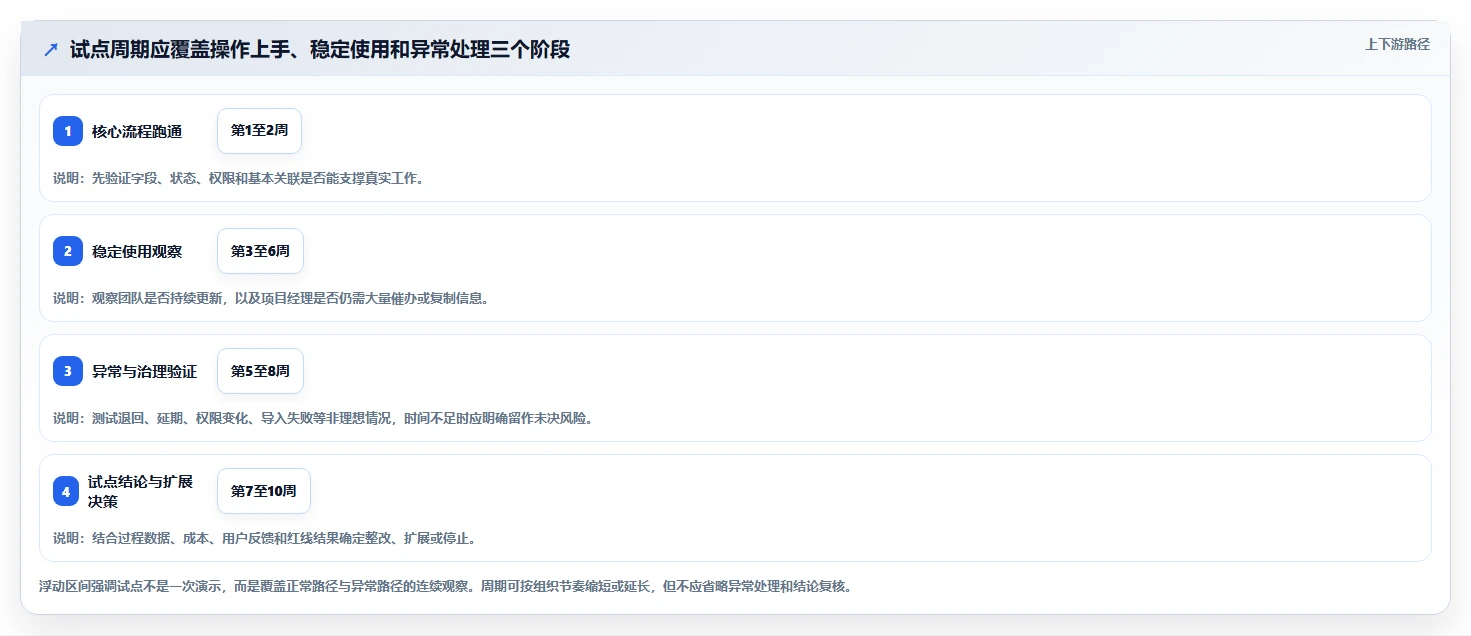Click description starting 说明：先验证字段
The width and height of the screenshot is (1471, 636).
238,179
